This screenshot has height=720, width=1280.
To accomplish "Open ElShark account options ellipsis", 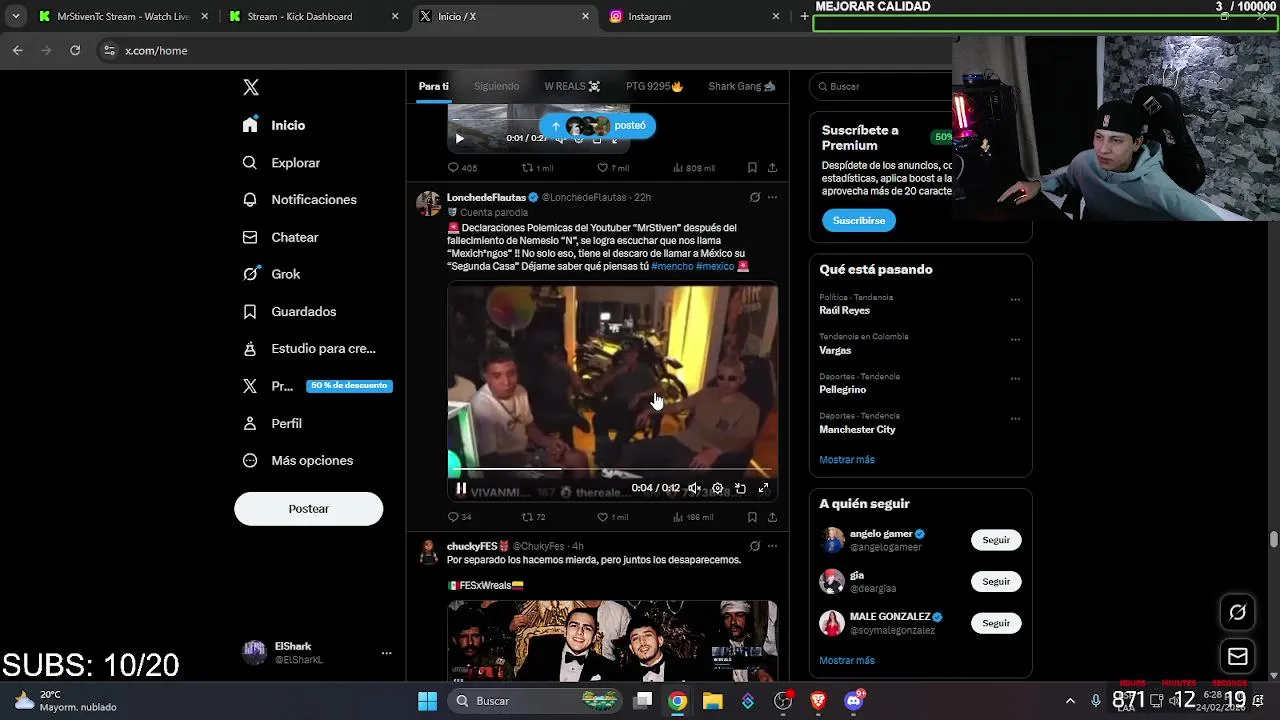I will 386,653.
